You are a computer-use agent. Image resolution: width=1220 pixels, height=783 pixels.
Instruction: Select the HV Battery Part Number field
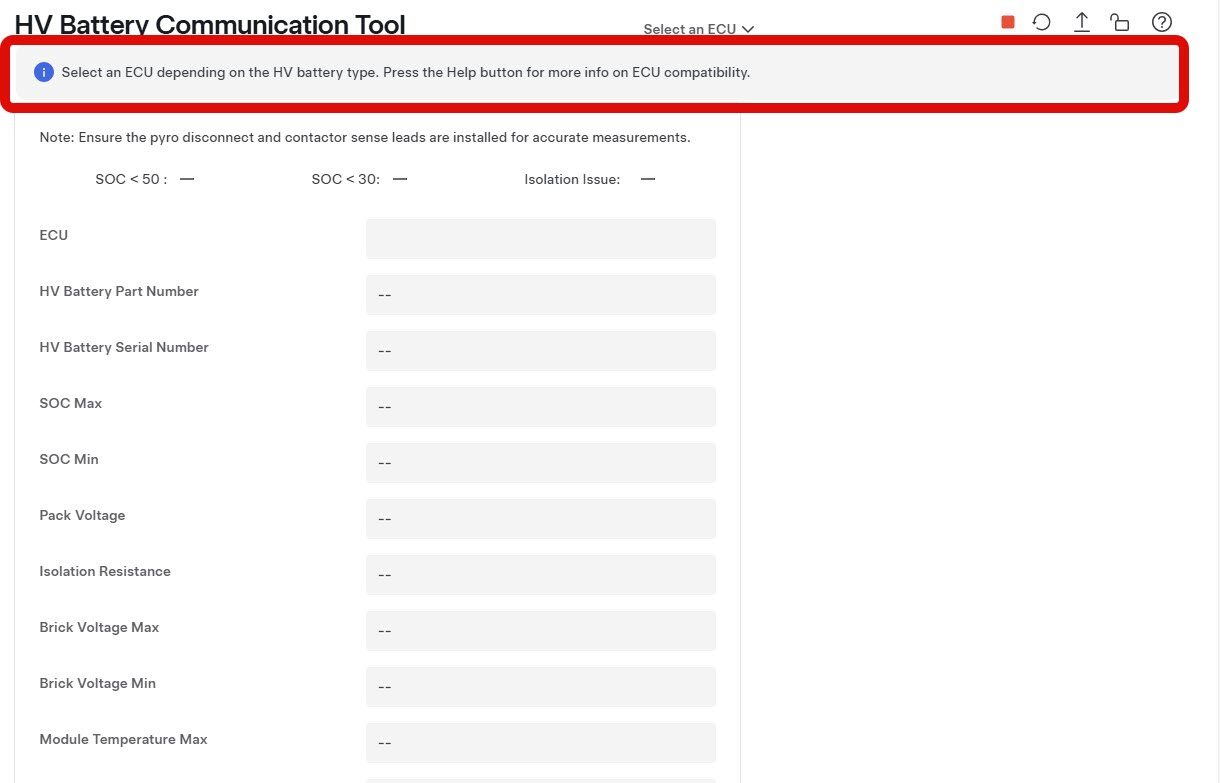(540, 295)
